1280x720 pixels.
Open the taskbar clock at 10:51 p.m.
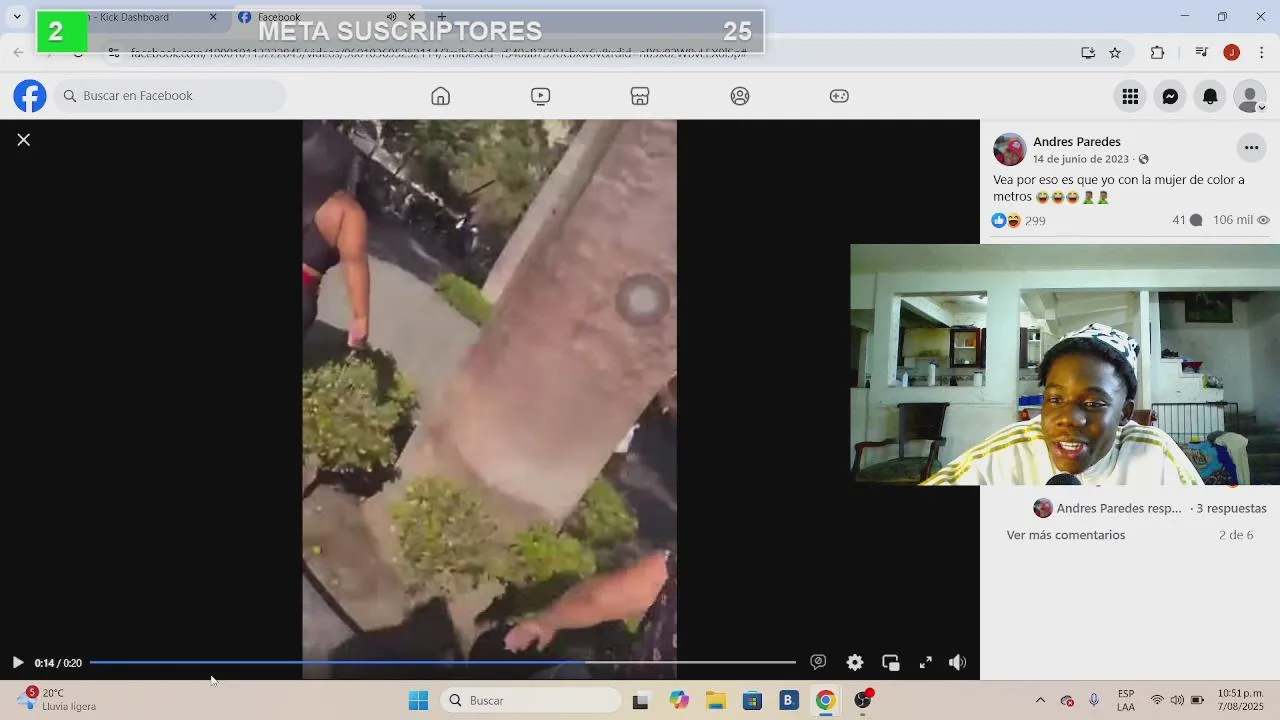(x=1241, y=700)
